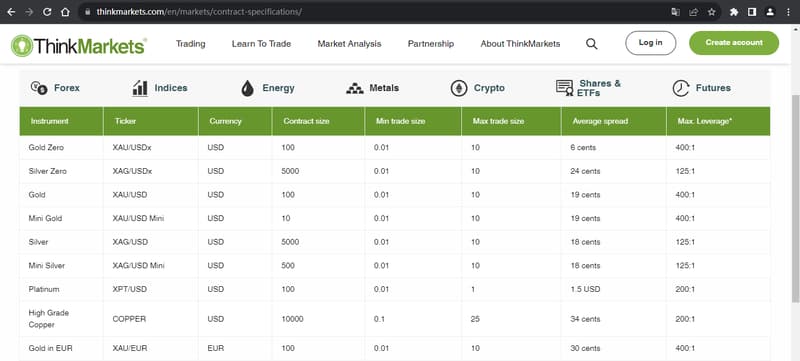Open browser home page icon

point(65,12)
